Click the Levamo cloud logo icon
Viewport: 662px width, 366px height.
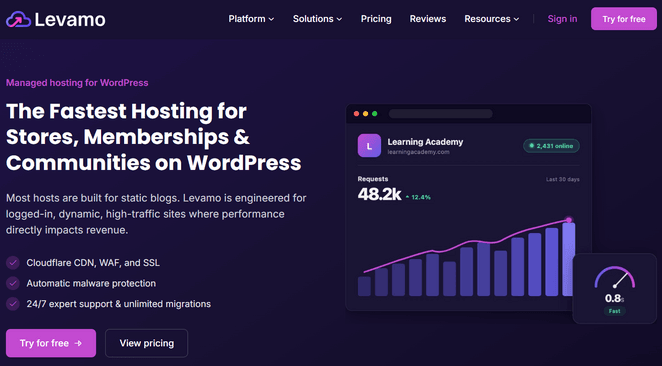(18, 19)
